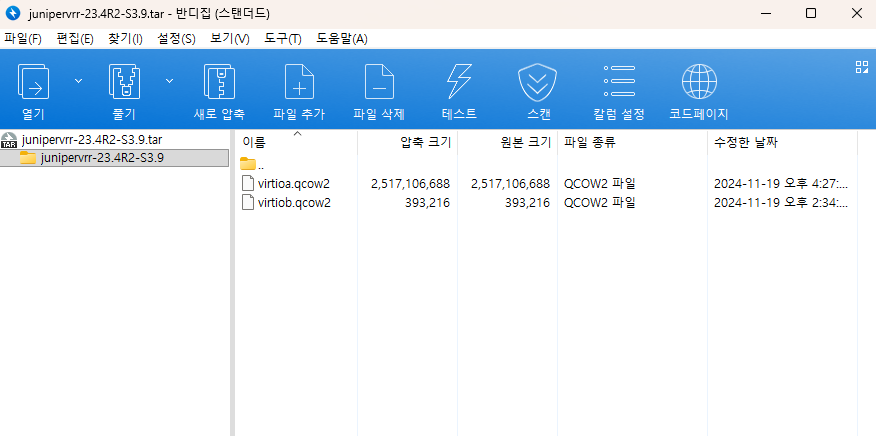876x436 pixels.
Task: Click virtioa.qcow2 file icon
Action: click(247, 183)
